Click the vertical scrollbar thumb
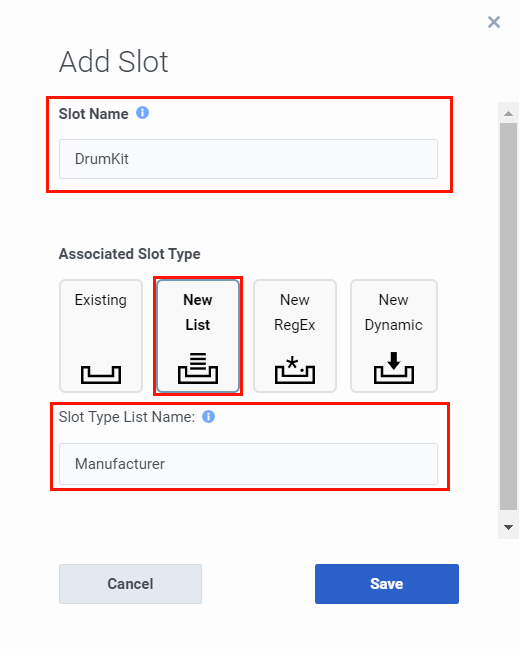This screenshot has height=649, width=519. (x=509, y=316)
